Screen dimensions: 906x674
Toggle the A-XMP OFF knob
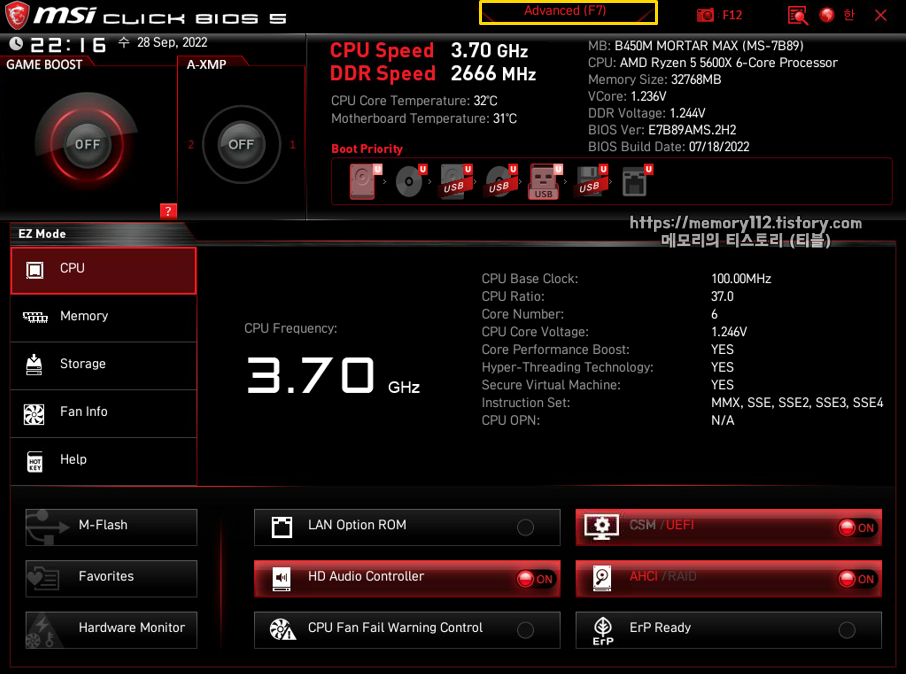(x=241, y=145)
